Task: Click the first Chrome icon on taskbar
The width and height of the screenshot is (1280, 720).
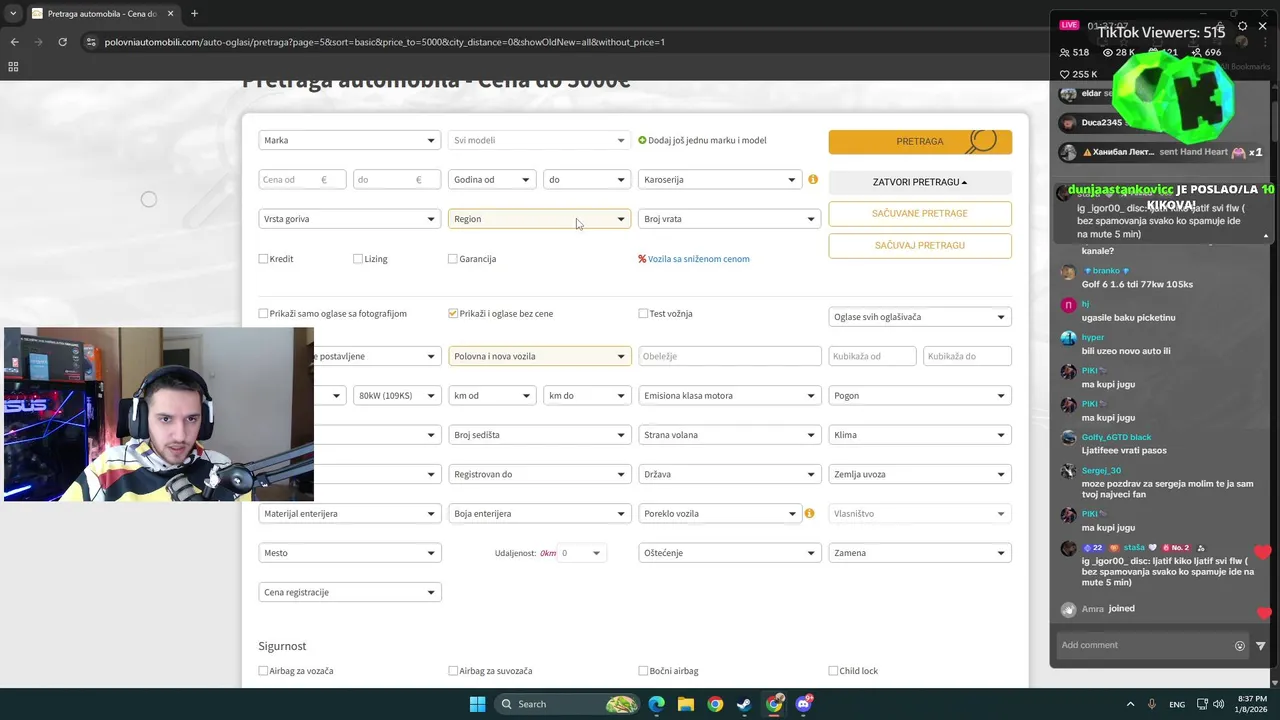Action: point(715,704)
